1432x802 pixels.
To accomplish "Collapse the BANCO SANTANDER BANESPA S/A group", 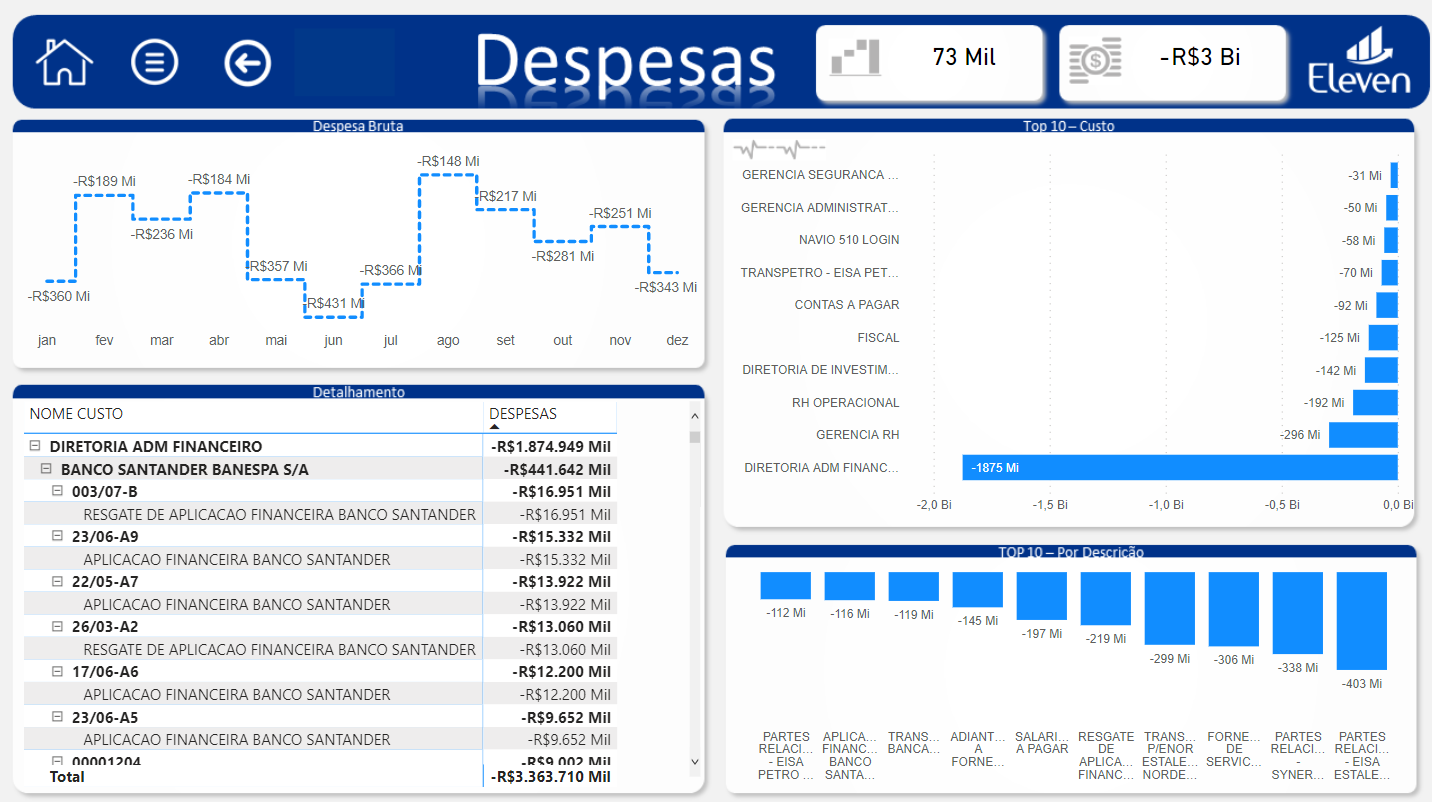I will tap(45, 467).
